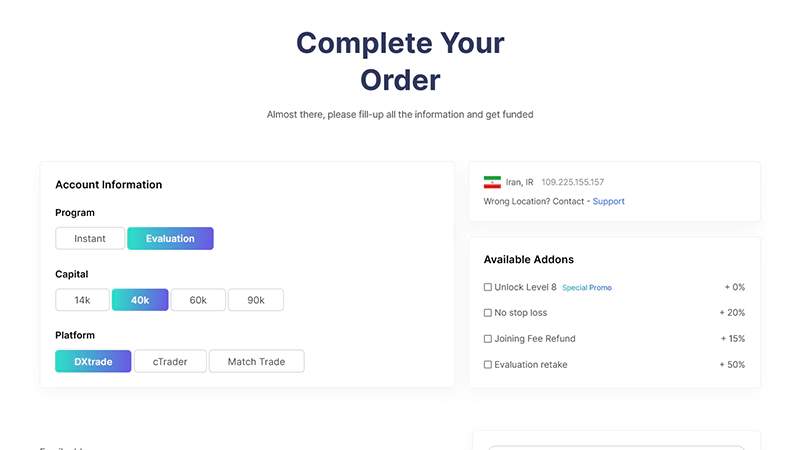Click the IP address 109.225.155.157
This screenshot has height=450, width=800.
[x=572, y=182]
